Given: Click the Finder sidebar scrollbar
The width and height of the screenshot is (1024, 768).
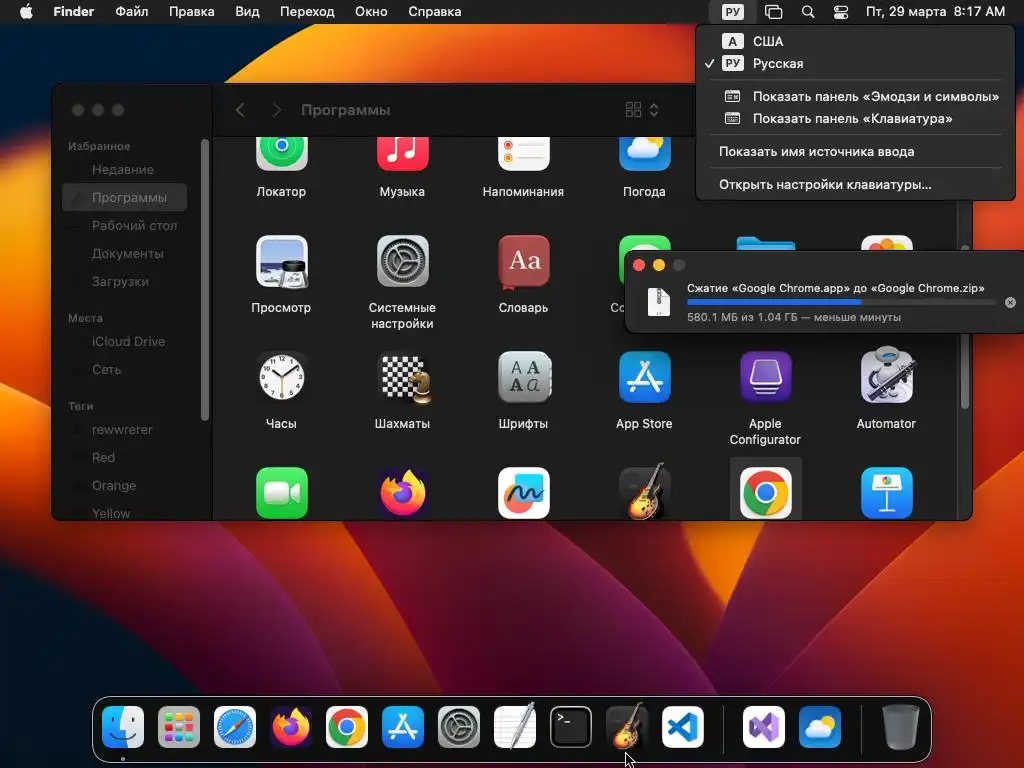Looking at the screenshot, I should (204, 280).
